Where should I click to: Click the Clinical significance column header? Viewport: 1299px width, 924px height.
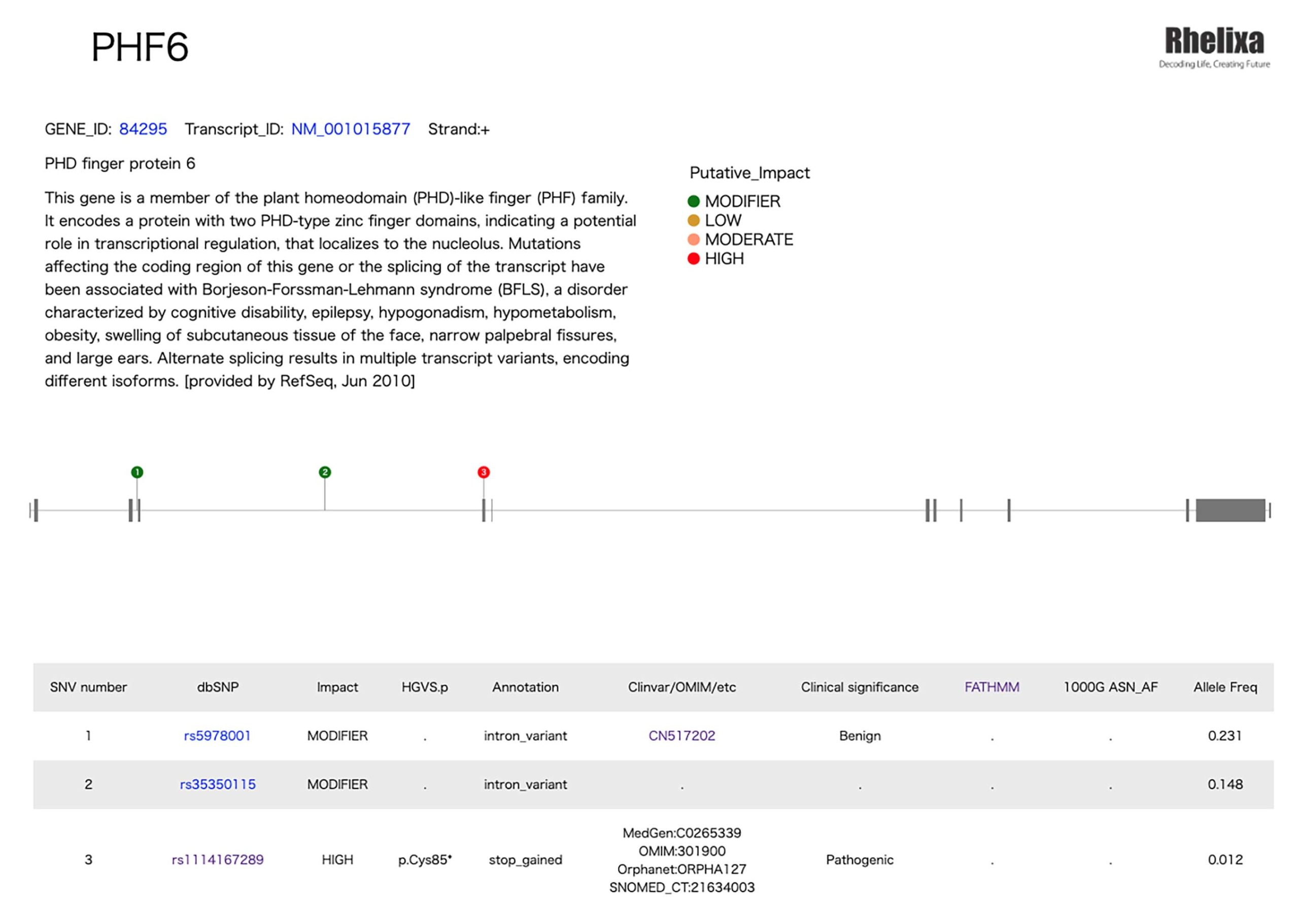[x=859, y=687]
